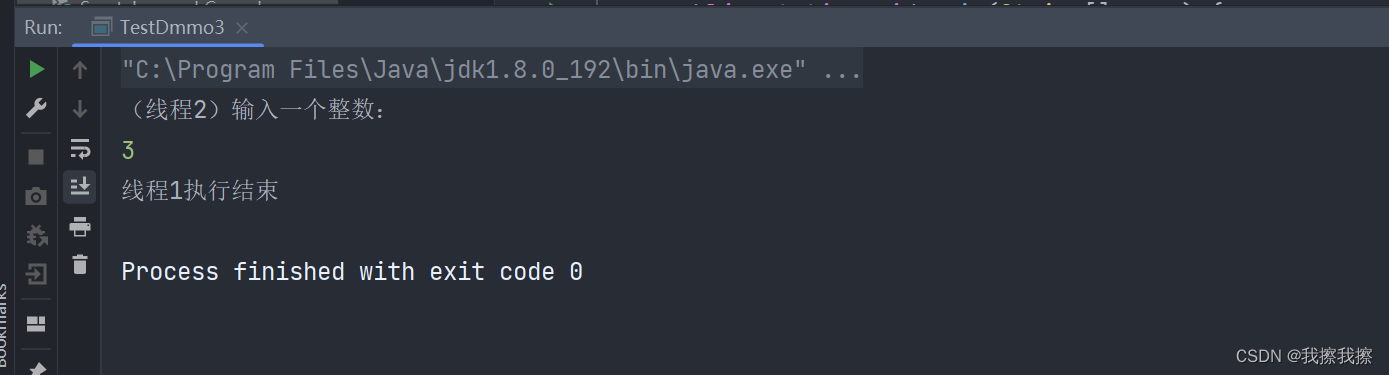The height and width of the screenshot is (375, 1389).
Task: Clear console with the trash icon
Action: (80, 264)
